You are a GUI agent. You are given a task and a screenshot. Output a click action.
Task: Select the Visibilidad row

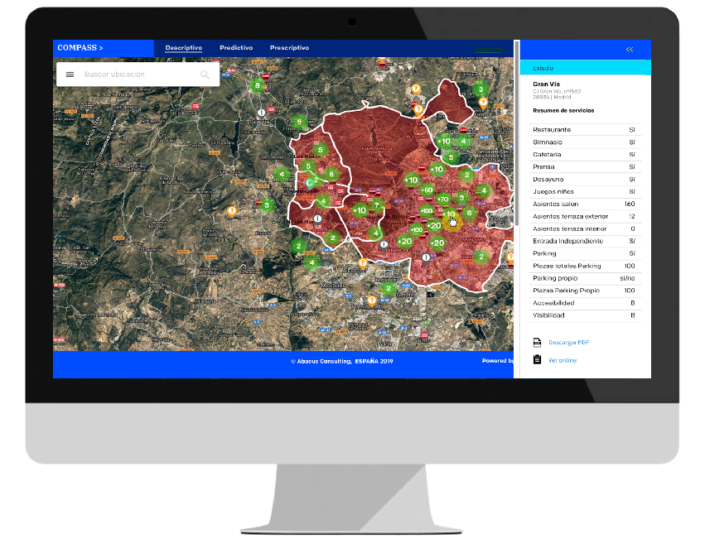click(585, 315)
